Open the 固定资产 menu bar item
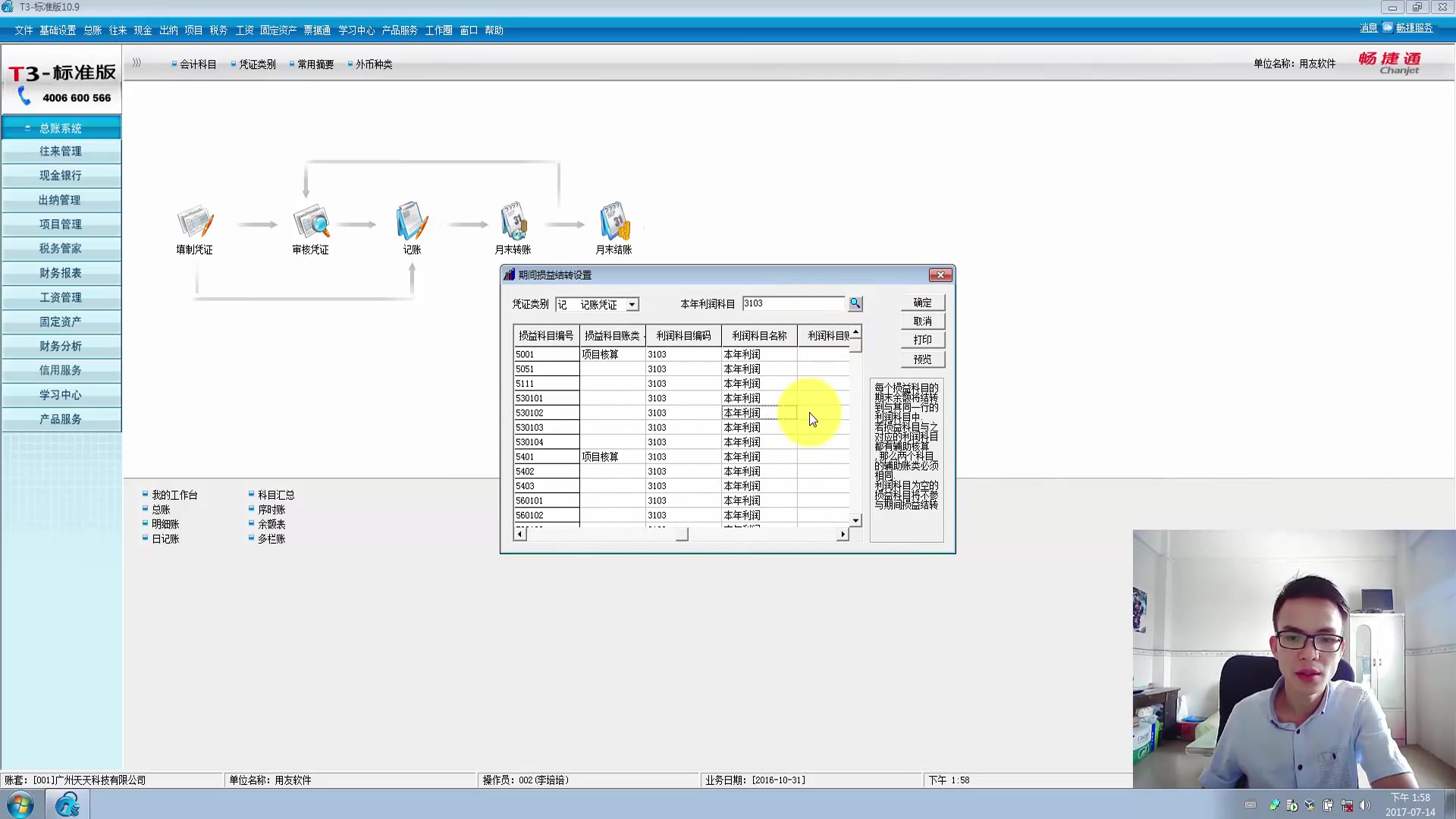 [x=278, y=30]
